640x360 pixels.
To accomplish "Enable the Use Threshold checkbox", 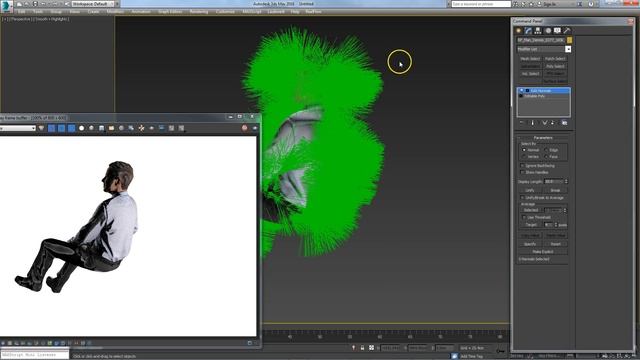I will 524,217.
